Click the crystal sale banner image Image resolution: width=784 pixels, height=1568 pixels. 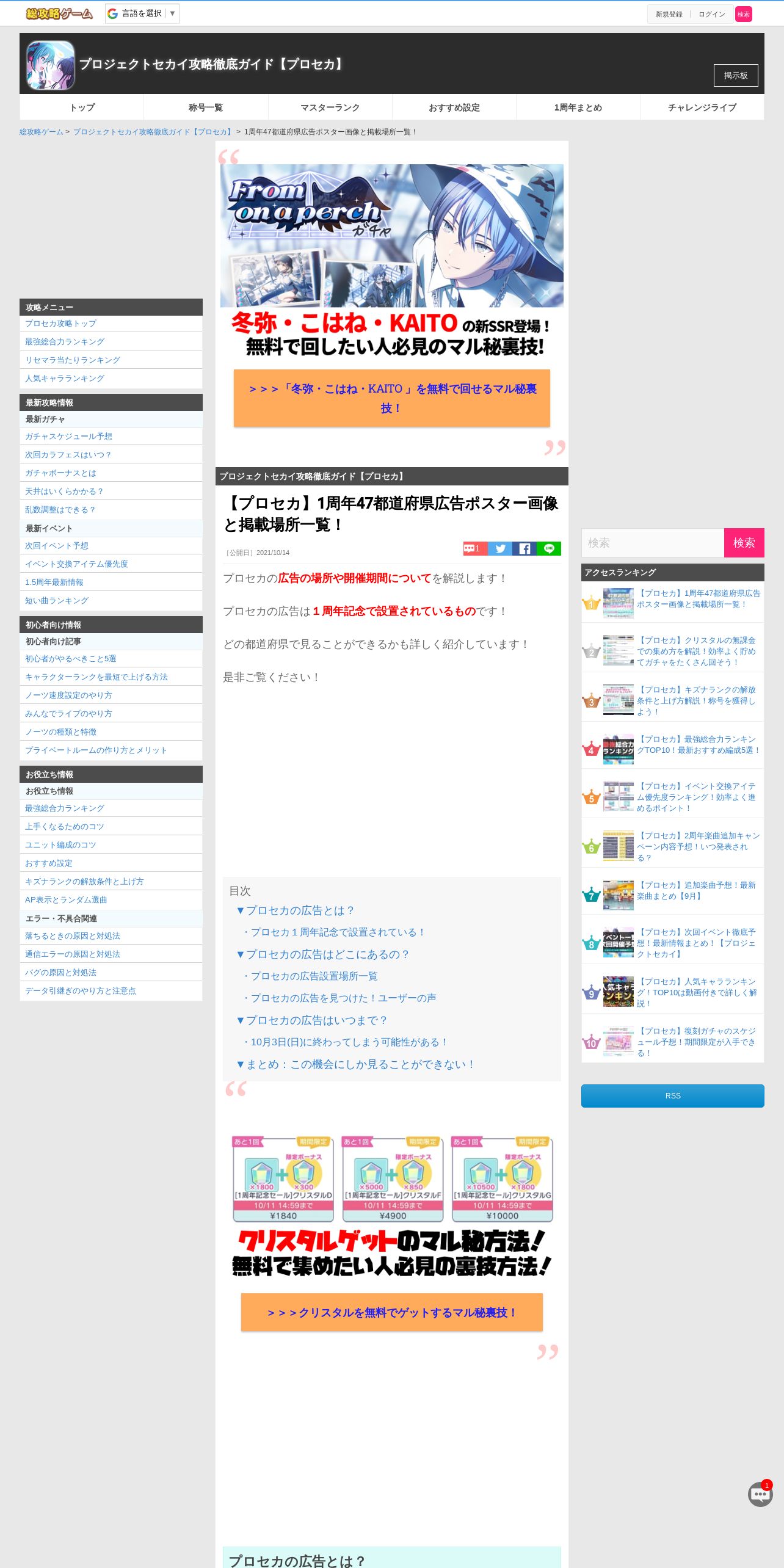point(392,1206)
